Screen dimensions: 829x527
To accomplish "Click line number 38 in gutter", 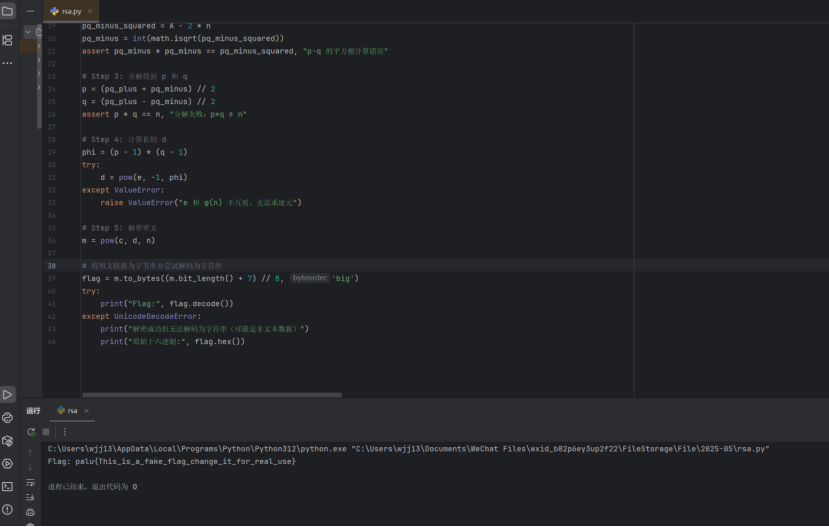I will pyautogui.click(x=51, y=266).
